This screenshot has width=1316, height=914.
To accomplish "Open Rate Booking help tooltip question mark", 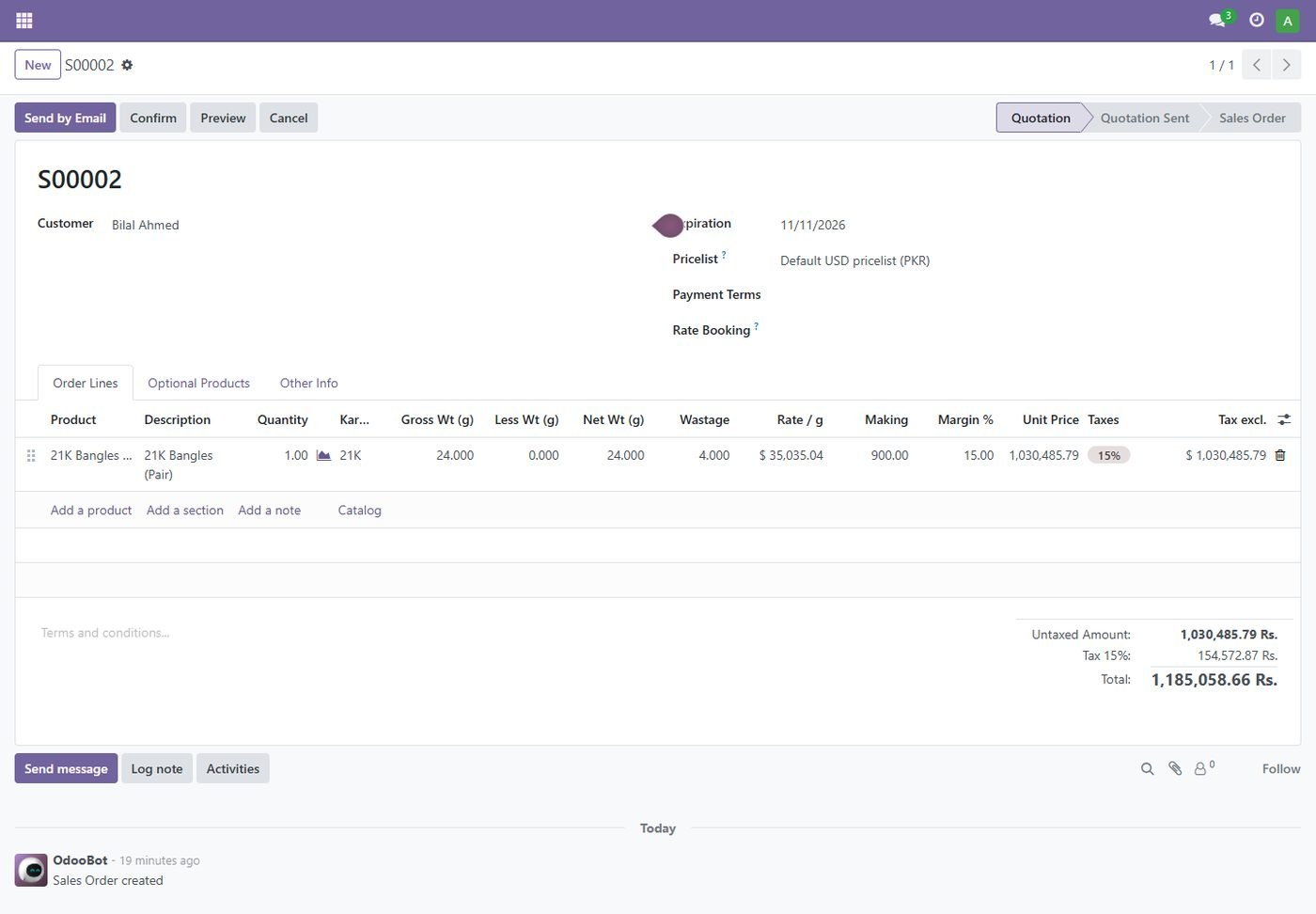I will [x=756, y=326].
